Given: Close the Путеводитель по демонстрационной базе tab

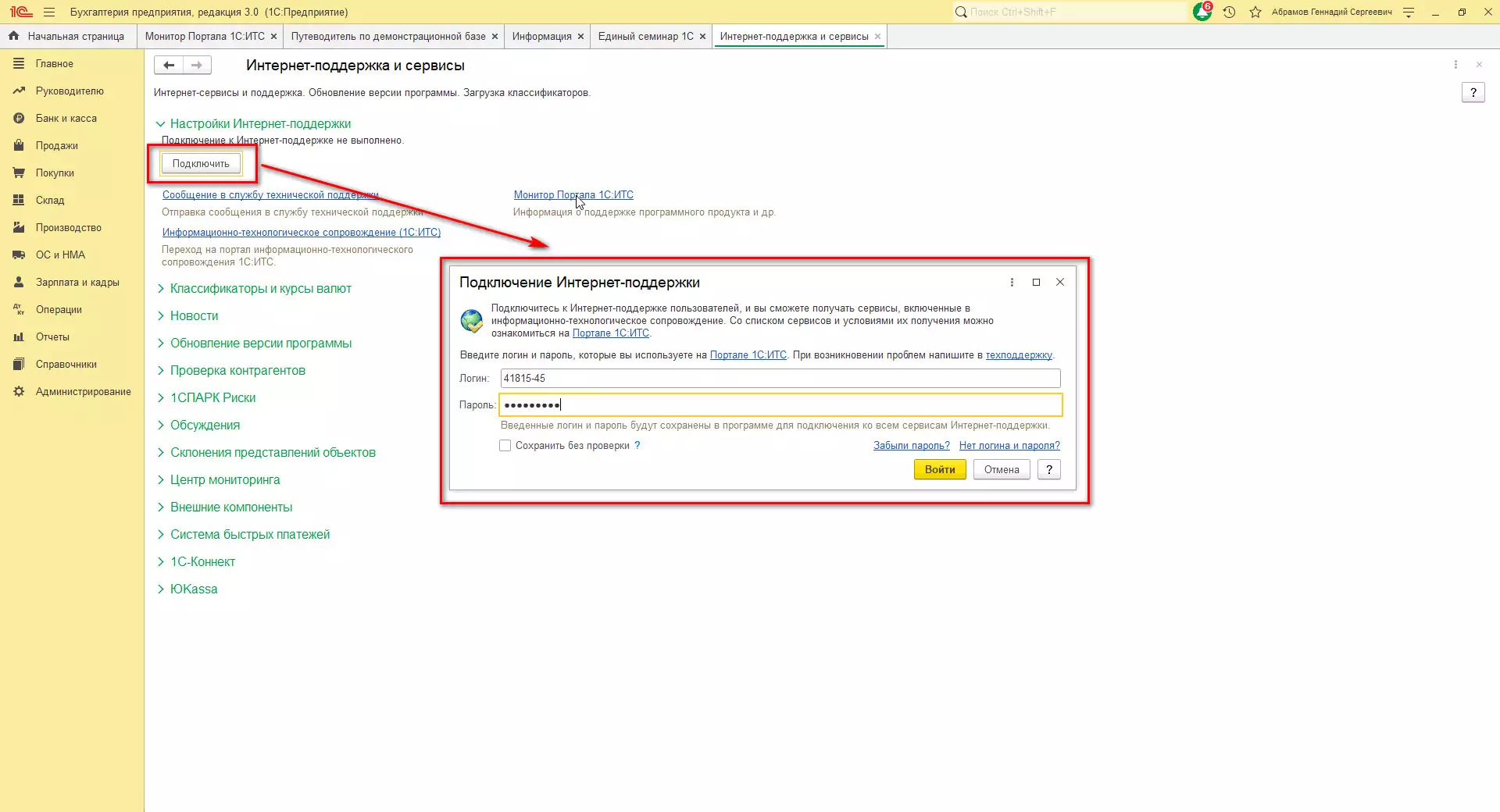Looking at the screenshot, I should (x=495, y=37).
